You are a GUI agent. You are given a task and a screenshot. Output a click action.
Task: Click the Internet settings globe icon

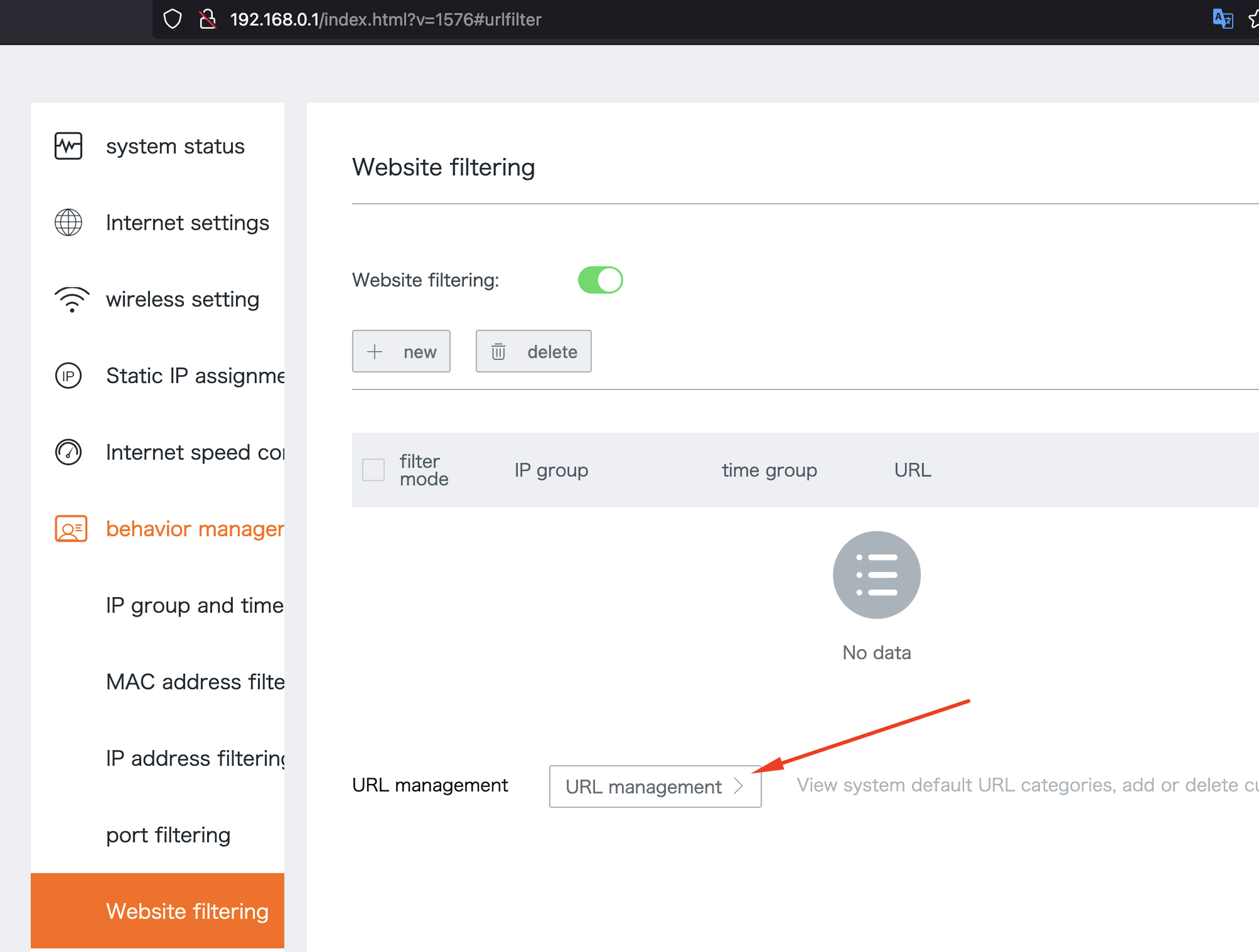[69, 223]
